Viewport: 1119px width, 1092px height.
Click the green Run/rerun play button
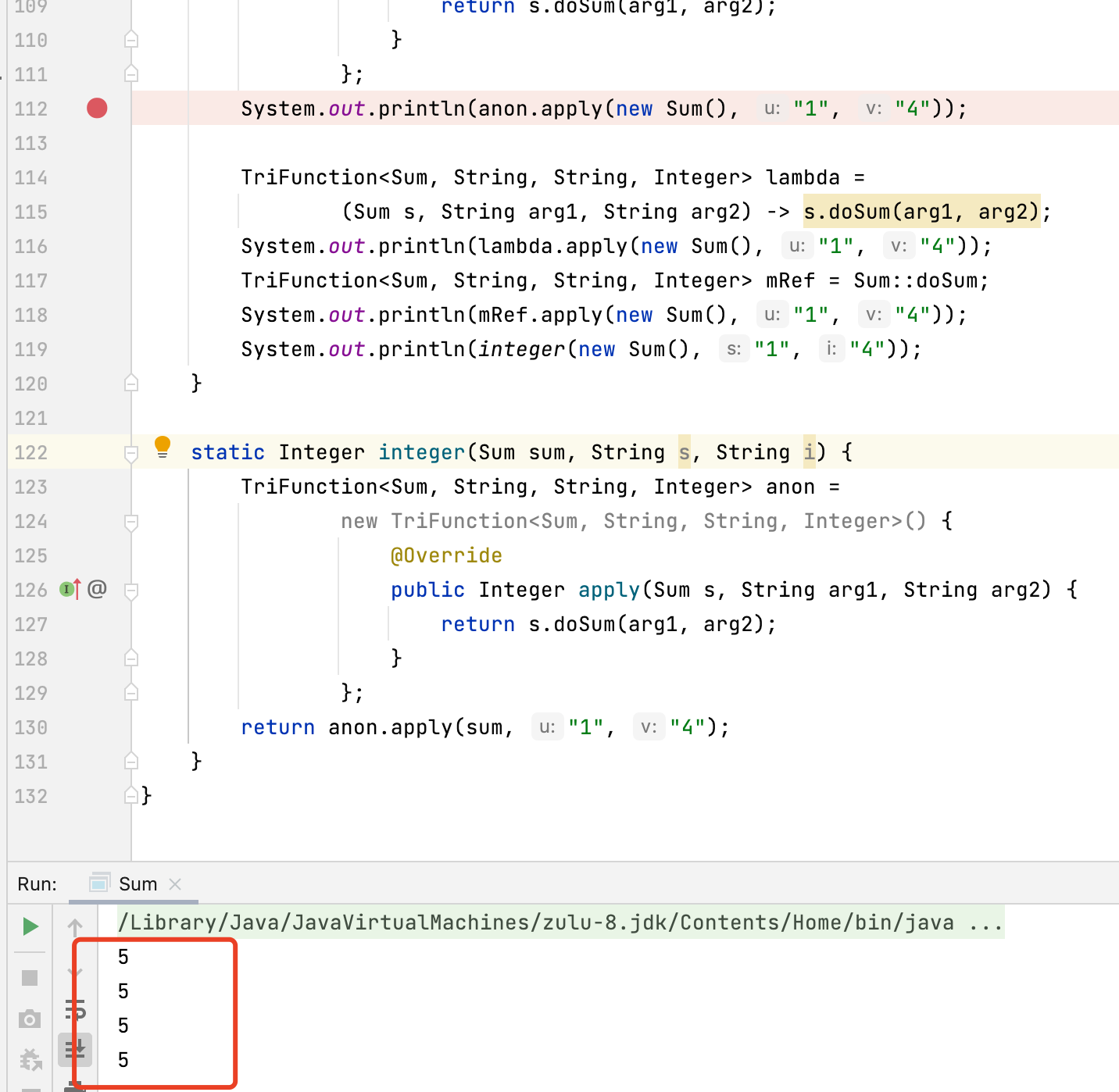30,926
